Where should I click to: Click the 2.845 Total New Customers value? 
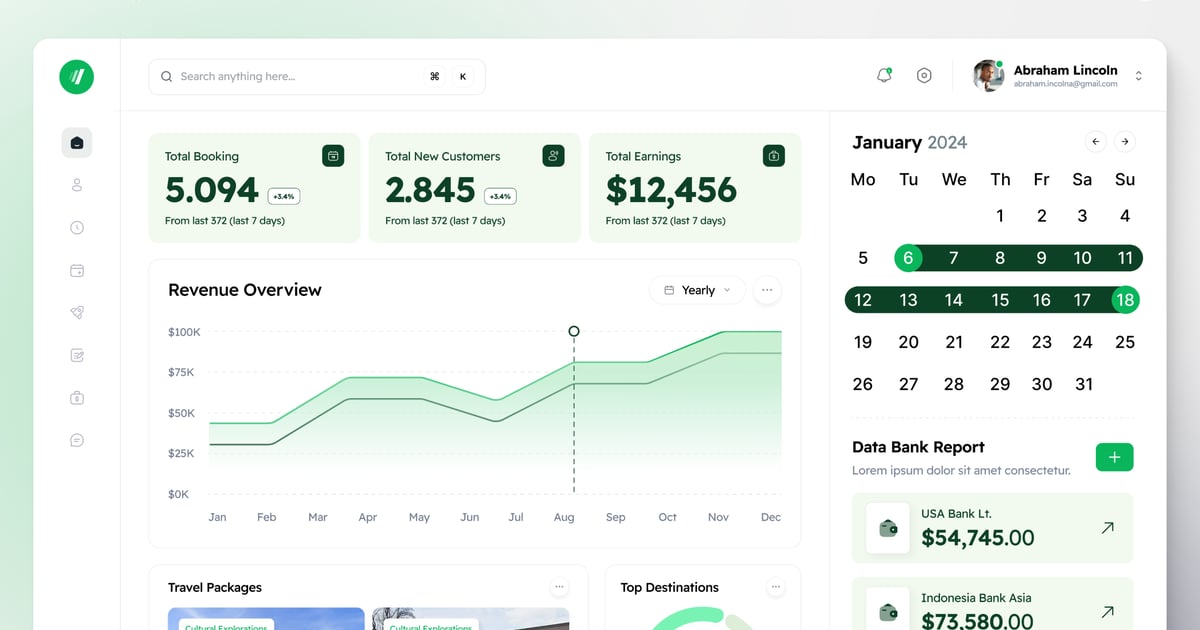click(430, 189)
